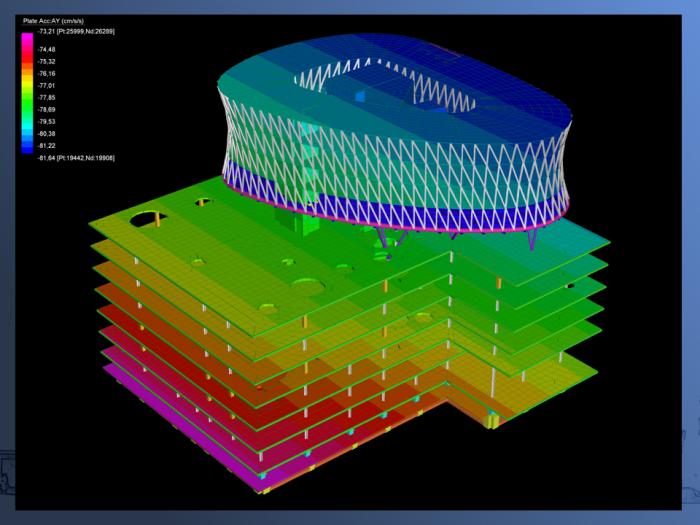This screenshot has width=700, height=525.
Task: Select the -77,85 legend value
Action: tap(47, 97)
